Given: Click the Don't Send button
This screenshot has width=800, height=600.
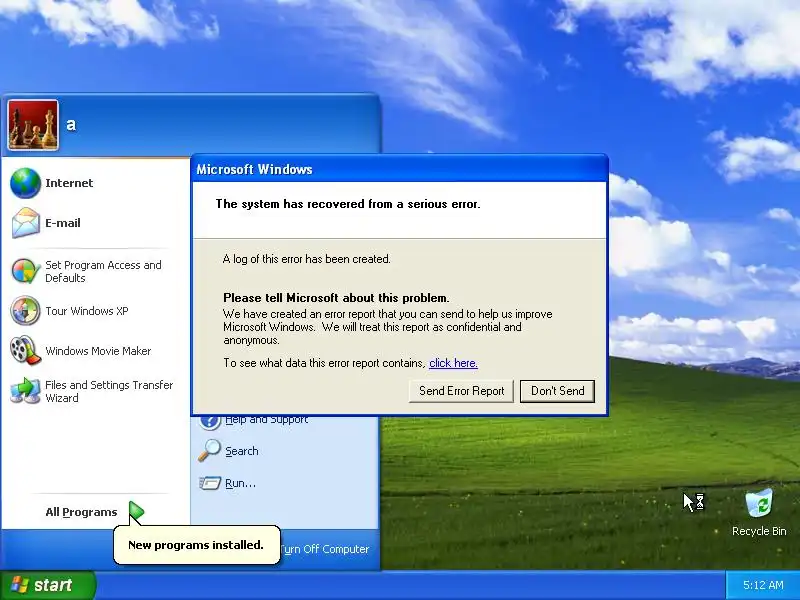Looking at the screenshot, I should click(557, 391).
